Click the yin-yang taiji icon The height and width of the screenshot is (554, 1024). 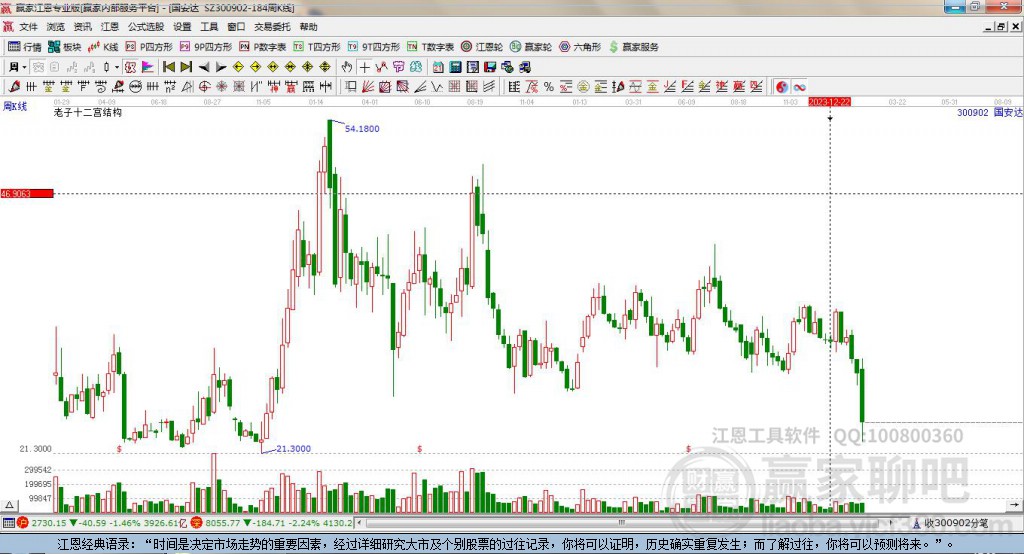pos(782,87)
